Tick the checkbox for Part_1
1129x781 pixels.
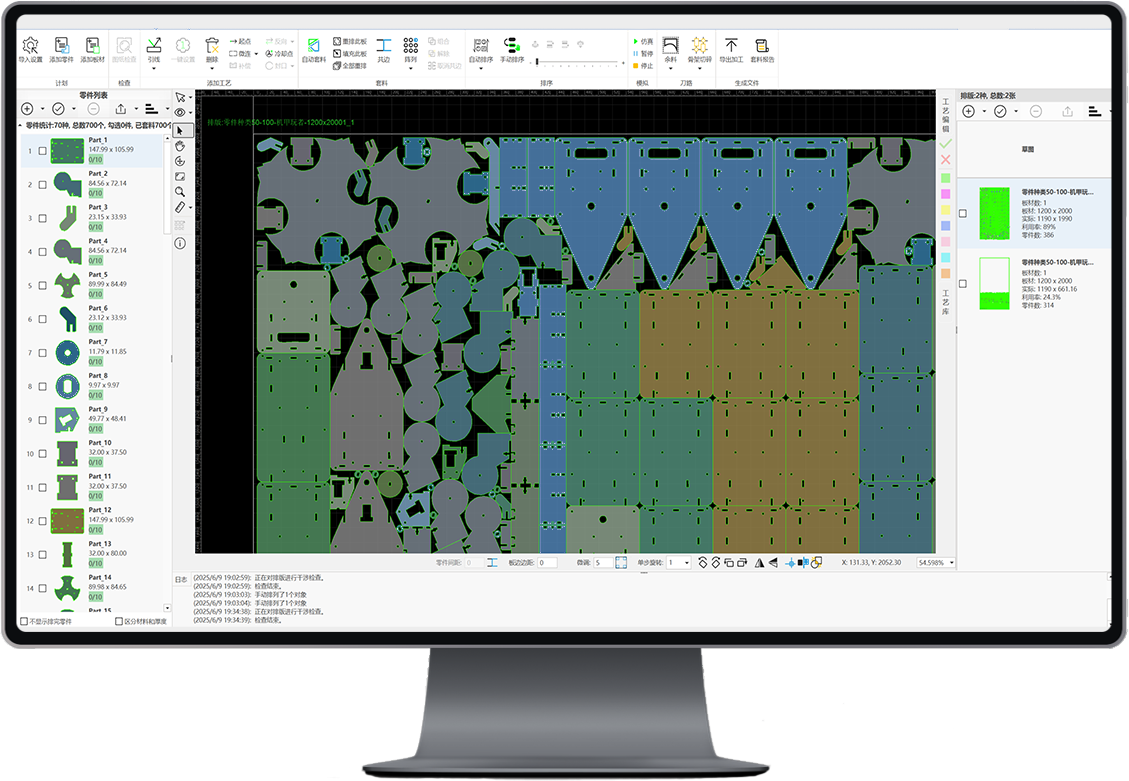42,151
